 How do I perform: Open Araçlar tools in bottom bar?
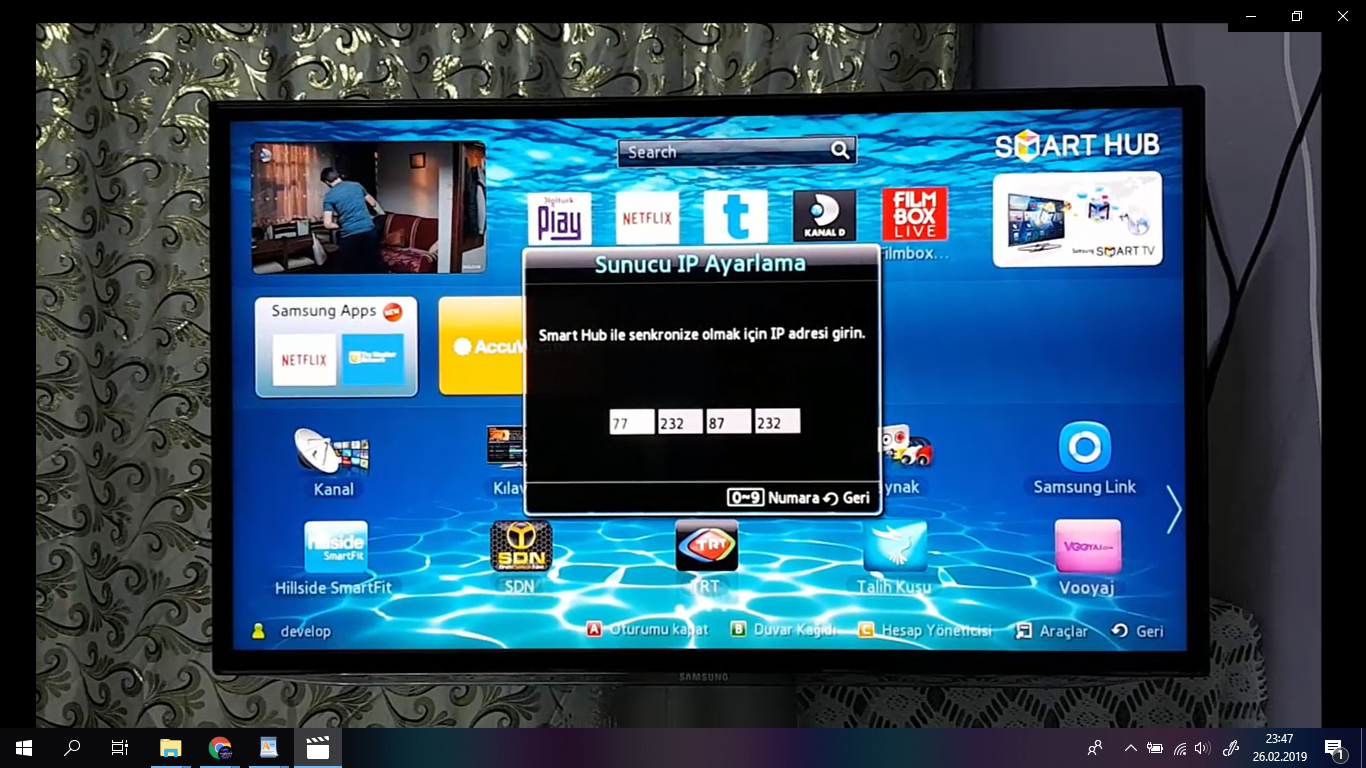point(1051,631)
